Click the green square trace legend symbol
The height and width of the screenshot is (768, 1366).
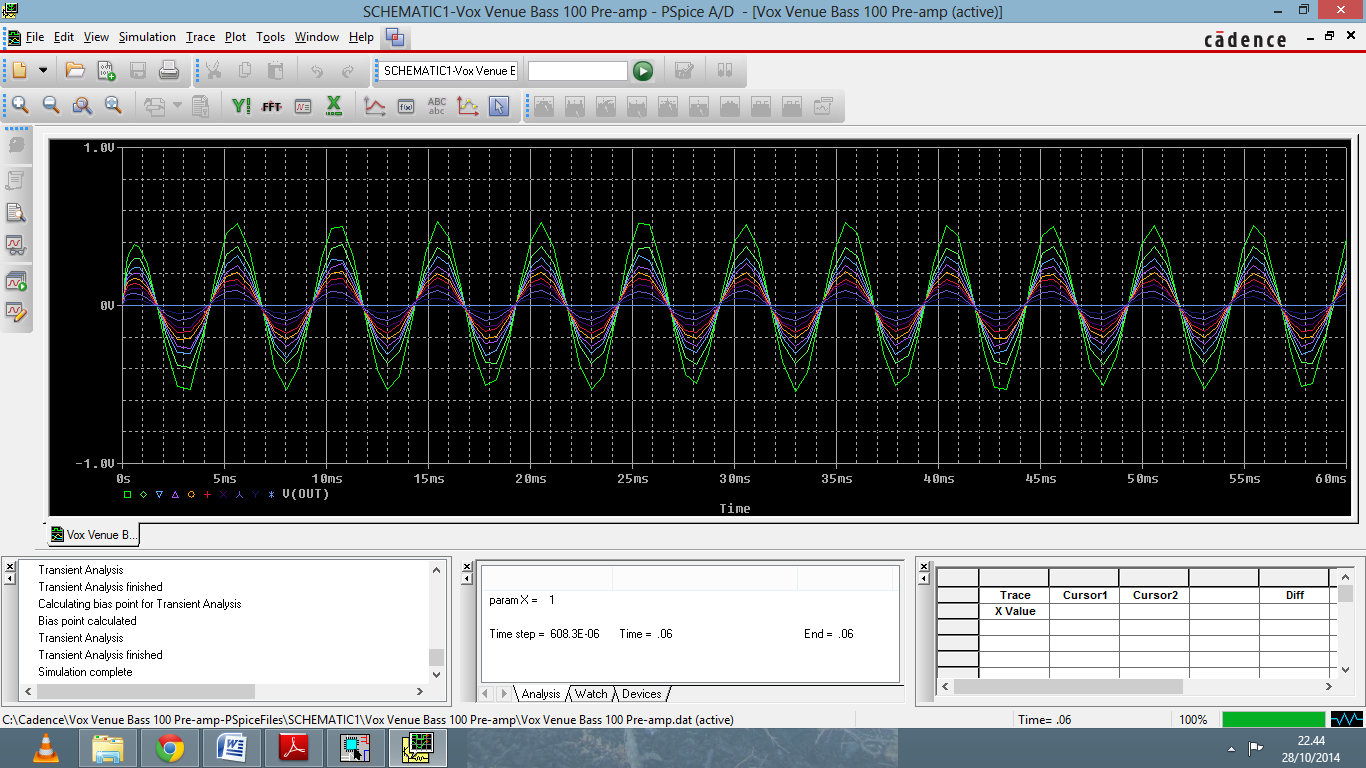point(127,494)
